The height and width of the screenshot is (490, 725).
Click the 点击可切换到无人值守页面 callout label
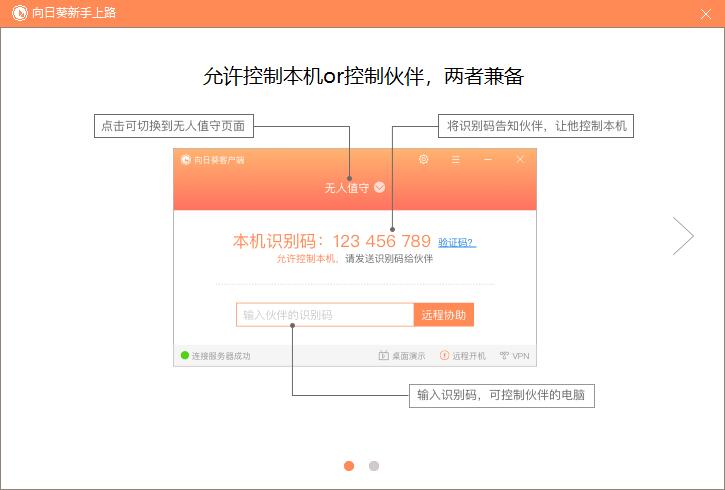tap(173, 126)
